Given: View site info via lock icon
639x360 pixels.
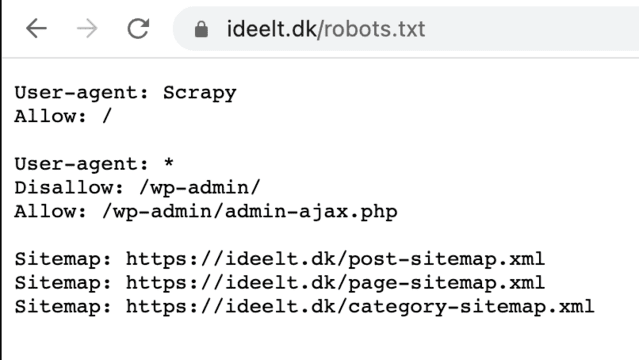Looking at the screenshot, I should coord(201,29).
